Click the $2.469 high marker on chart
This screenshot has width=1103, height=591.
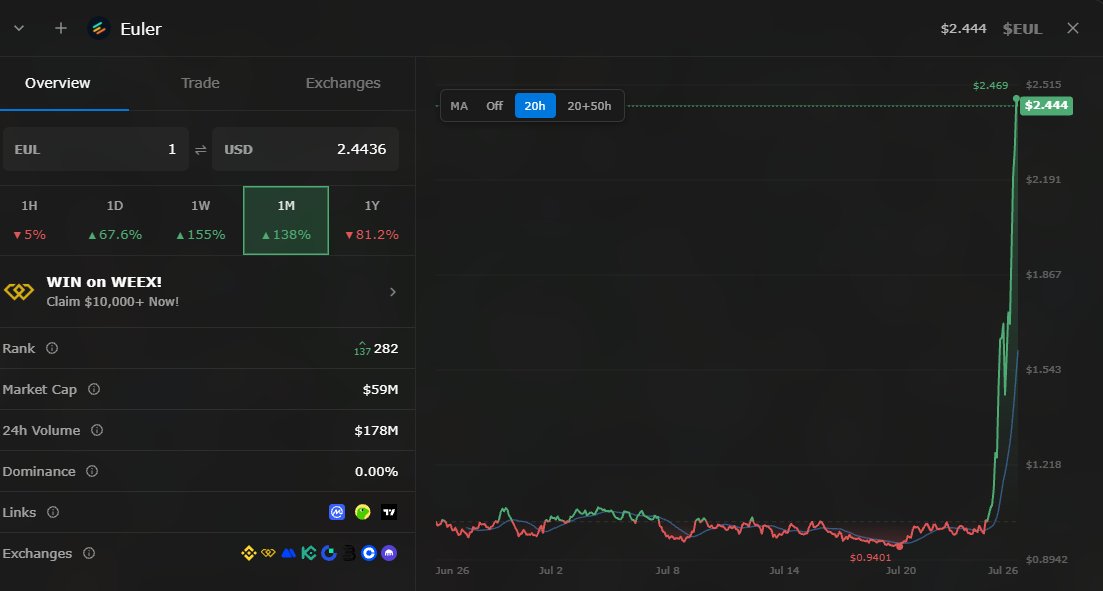[x=990, y=86]
